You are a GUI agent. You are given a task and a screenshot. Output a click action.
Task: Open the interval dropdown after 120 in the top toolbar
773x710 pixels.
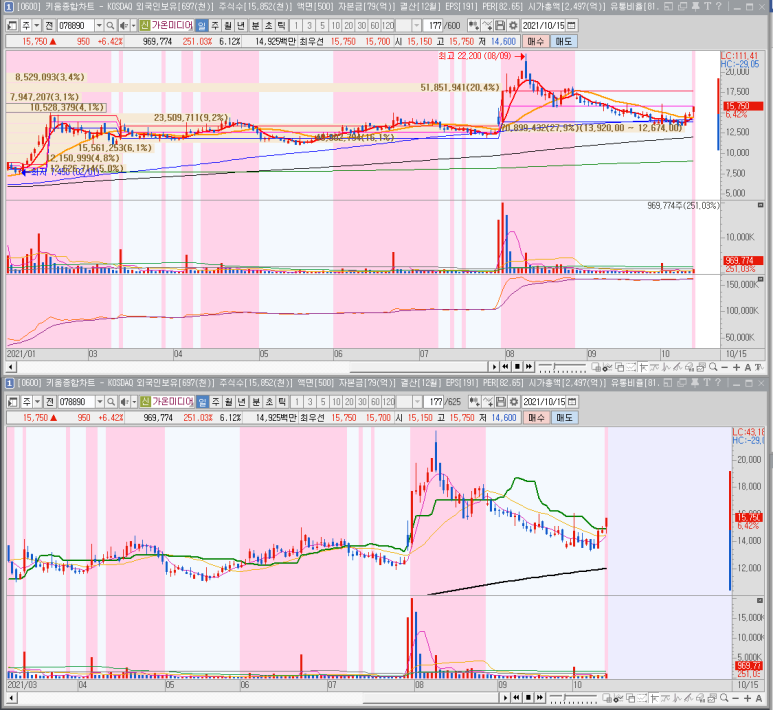(x=417, y=26)
